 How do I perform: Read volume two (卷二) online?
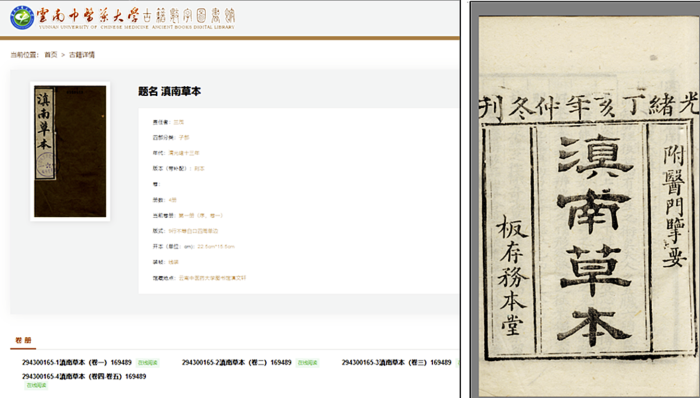point(307,363)
